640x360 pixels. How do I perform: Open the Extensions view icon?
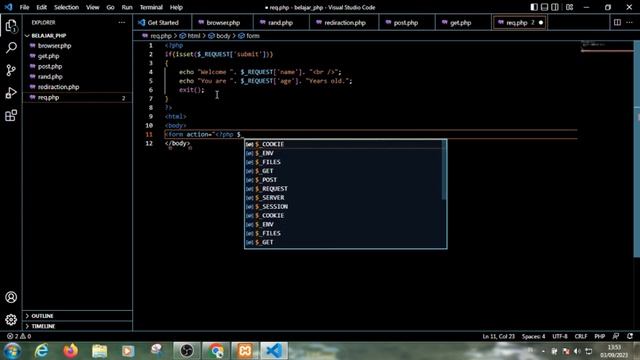pos(11,116)
